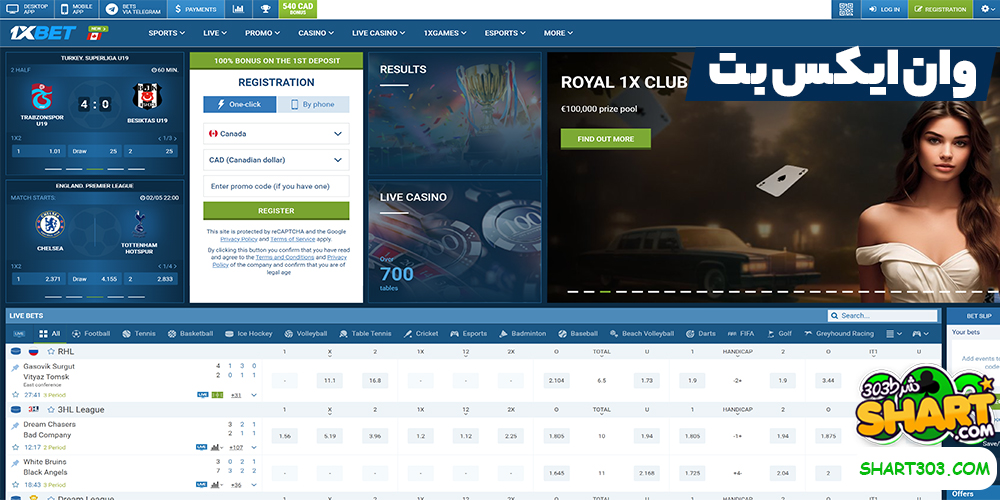Click the green Register button
The image size is (1000, 500).
(x=276, y=210)
